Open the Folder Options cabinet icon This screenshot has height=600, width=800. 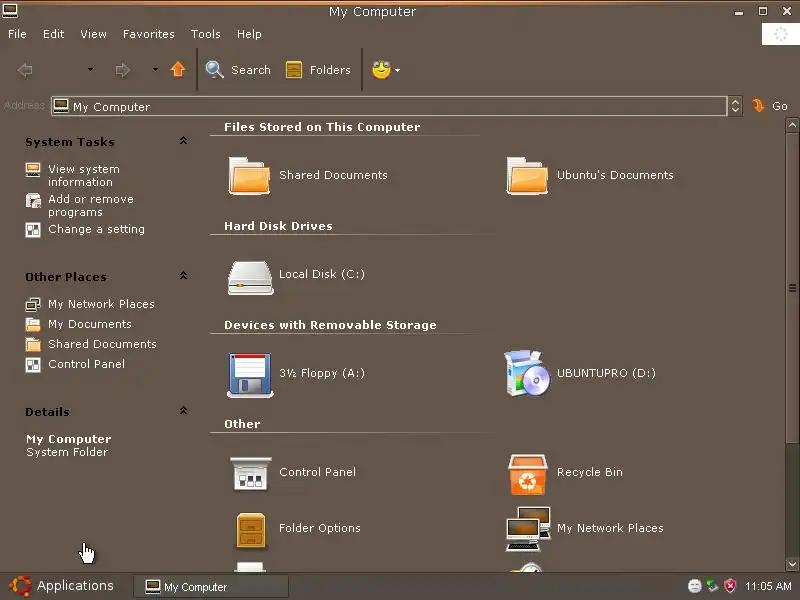[x=251, y=530]
